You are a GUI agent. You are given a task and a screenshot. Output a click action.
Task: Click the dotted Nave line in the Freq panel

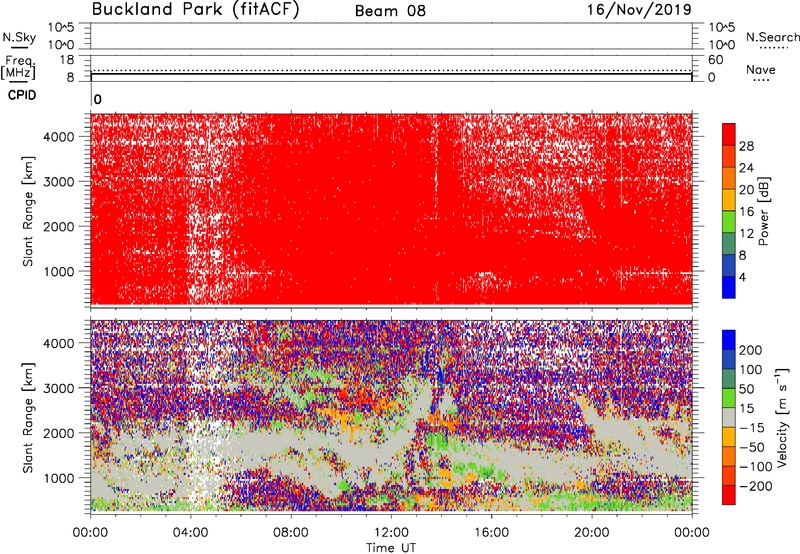391,70
